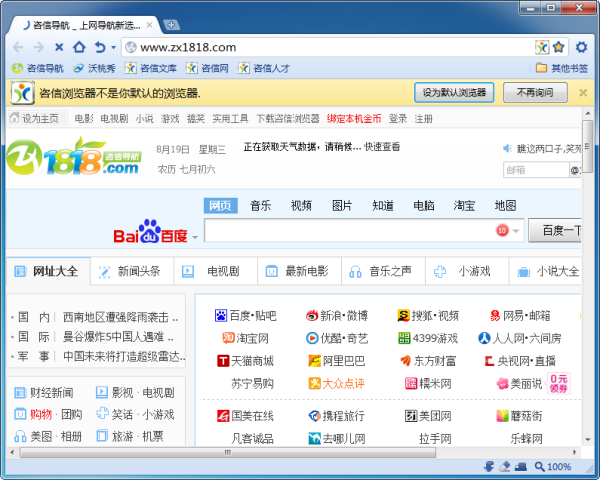Click 设为主页 link
Image resolution: width=600 pixels, height=480 pixels.
click(34, 118)
